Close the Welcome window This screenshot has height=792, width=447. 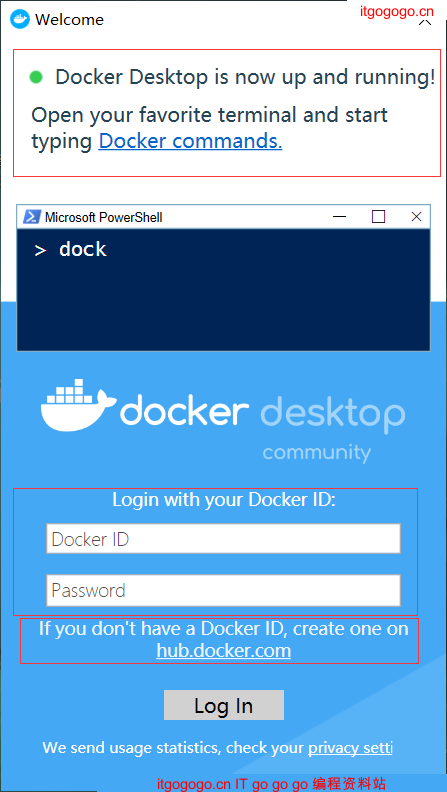click(425, 22)
